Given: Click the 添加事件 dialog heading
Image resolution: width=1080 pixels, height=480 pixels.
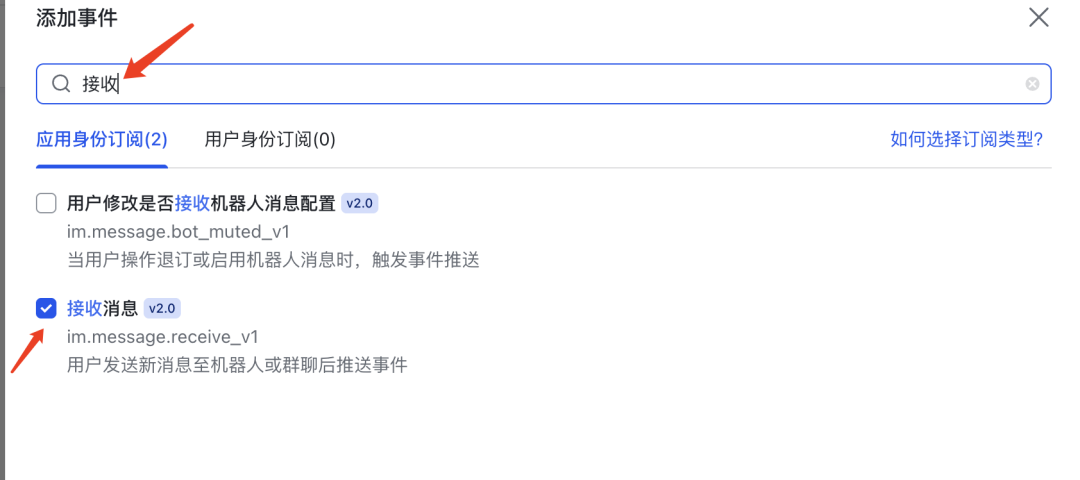Looking at the screenshot, I should [x=75, y=17].
